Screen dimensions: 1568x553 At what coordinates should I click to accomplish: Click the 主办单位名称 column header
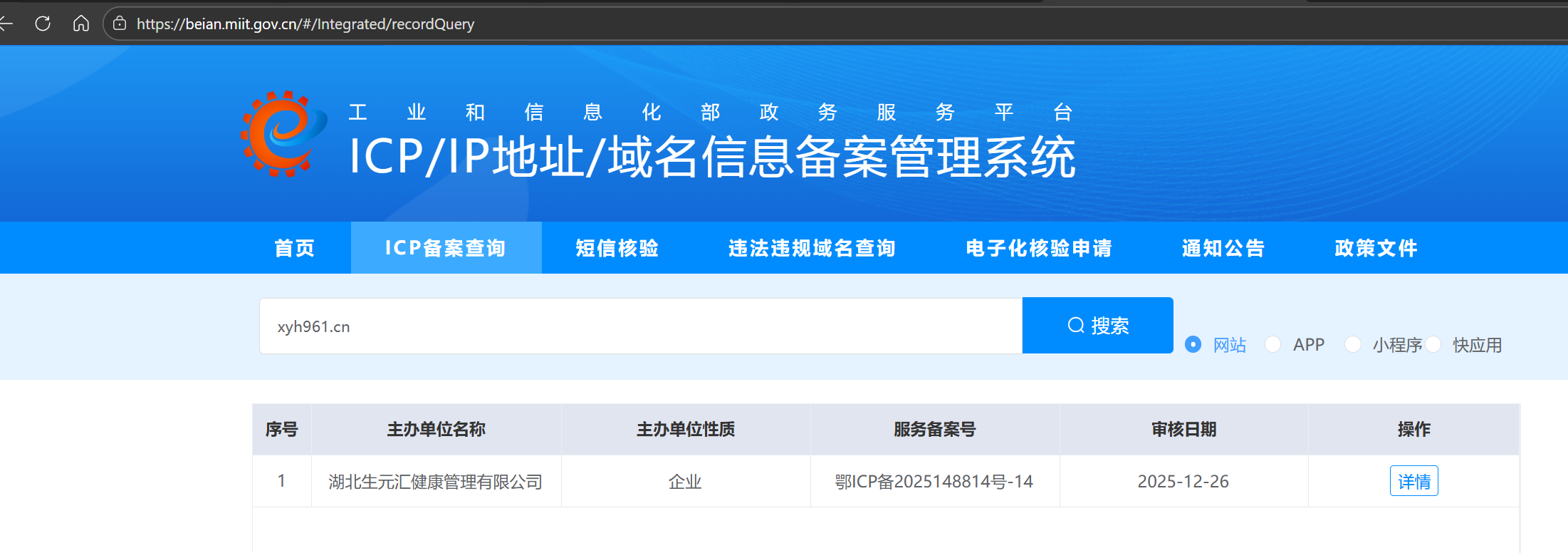[x=437, y=429]
